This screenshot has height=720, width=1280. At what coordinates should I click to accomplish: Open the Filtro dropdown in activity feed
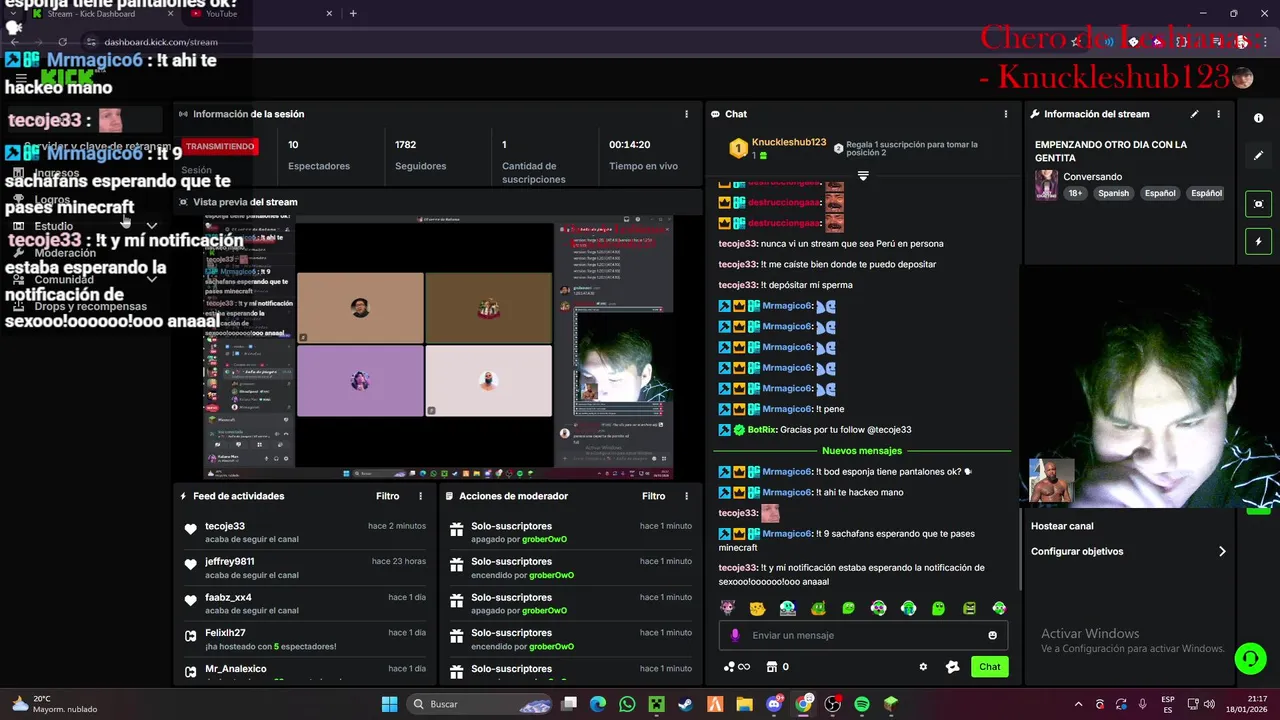click(388, 496)
